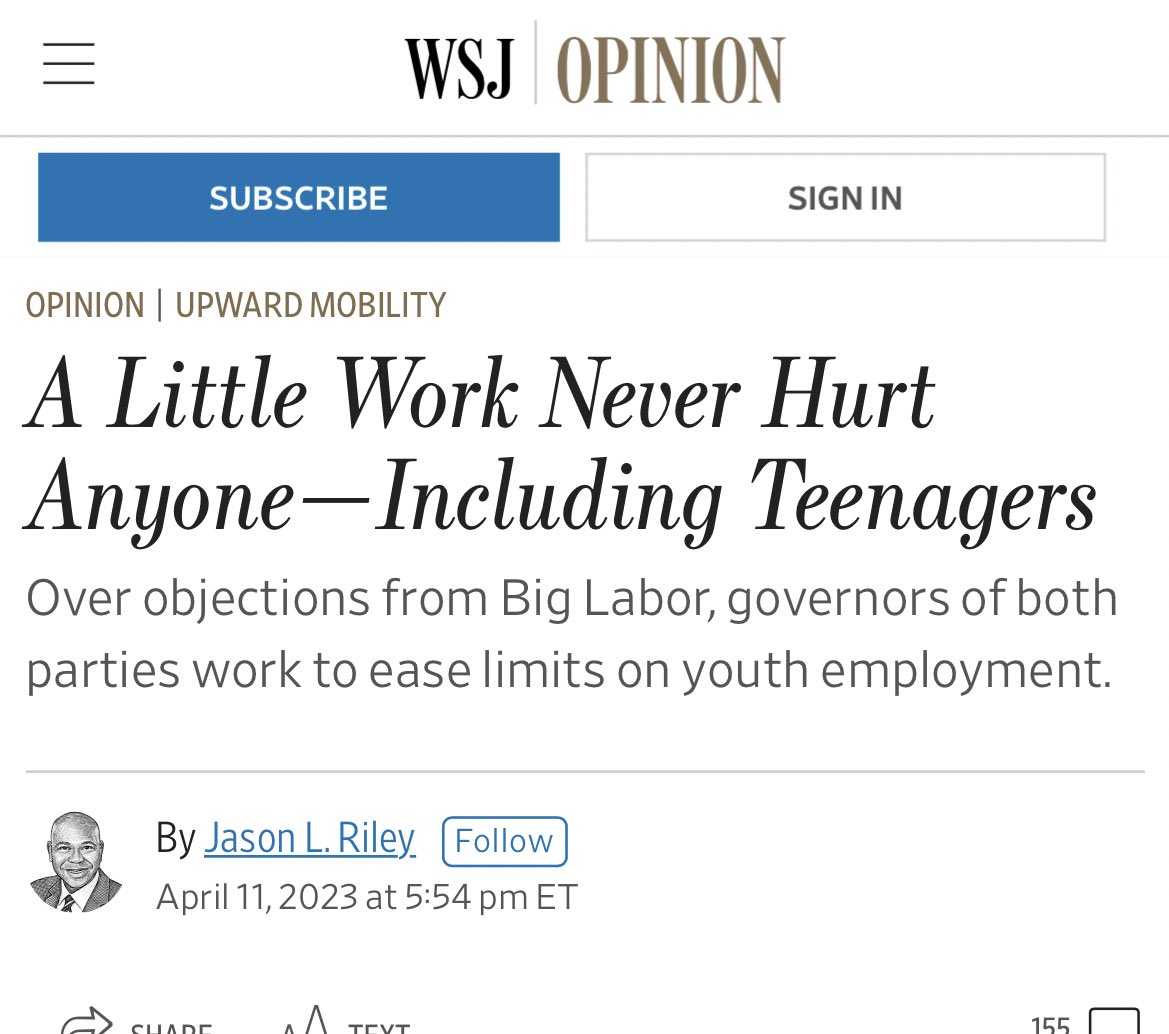Viewport: 1169px width, 1034px height.
Task: Click the SIGN IN button
Action: (x=845, y=198)
